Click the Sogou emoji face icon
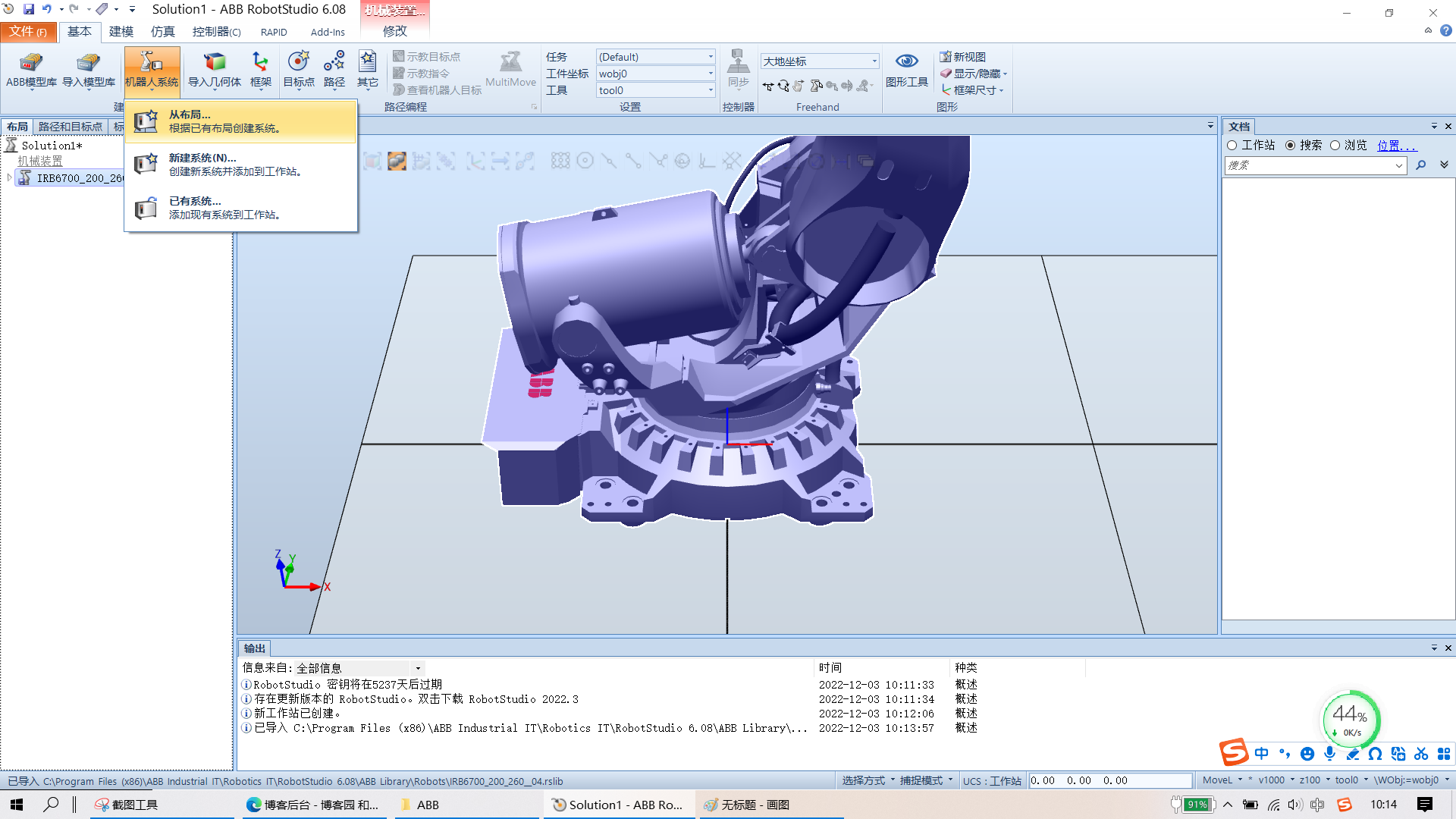The width and height of the screenshot is (1456, 819). (x=1307, y=753)
